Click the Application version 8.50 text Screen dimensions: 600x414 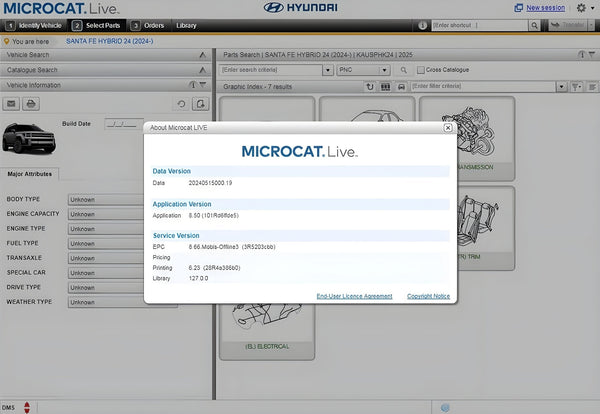click(x=214, y=215)
